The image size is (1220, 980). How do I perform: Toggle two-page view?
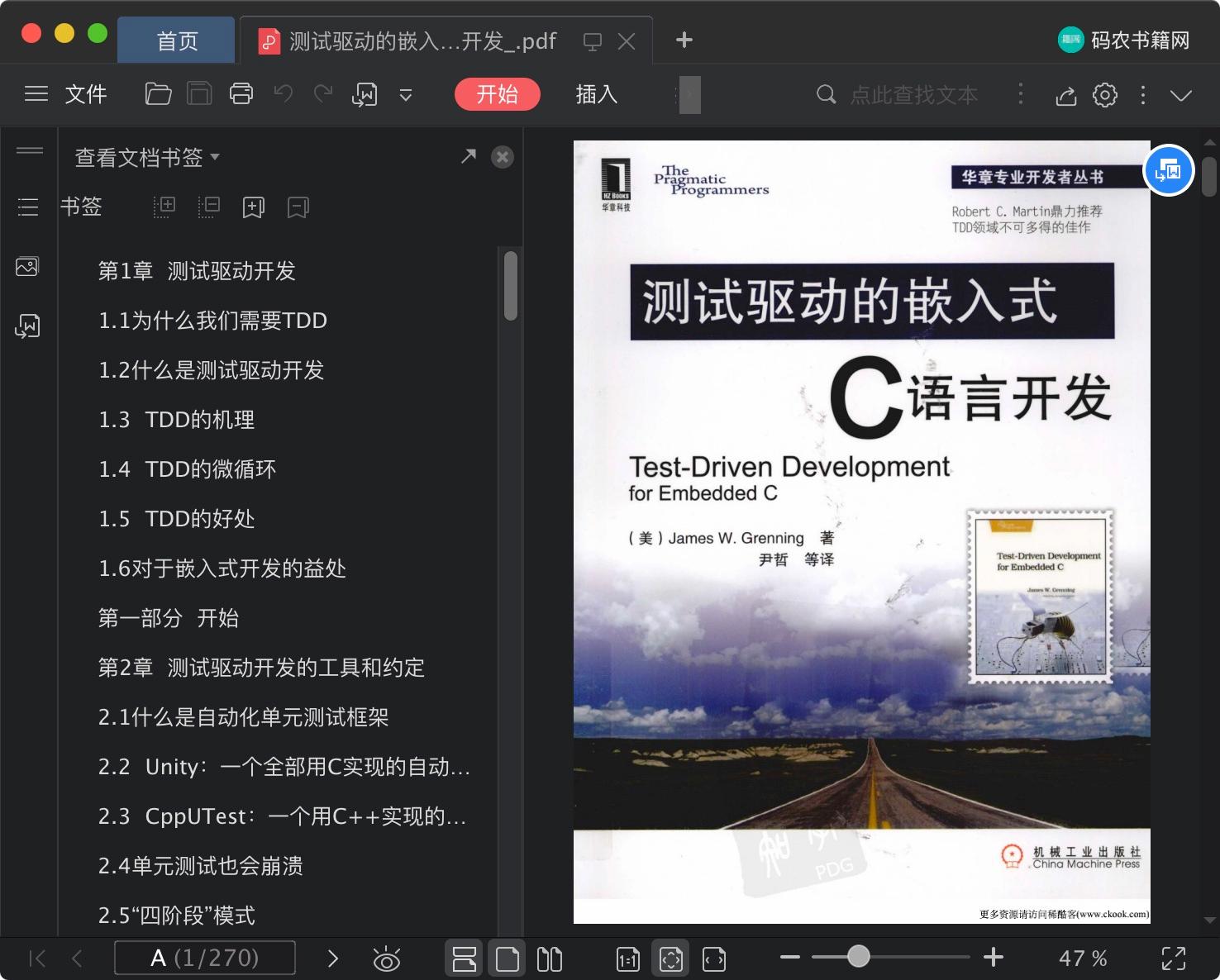pyautogui.click(x=550, y=959)
